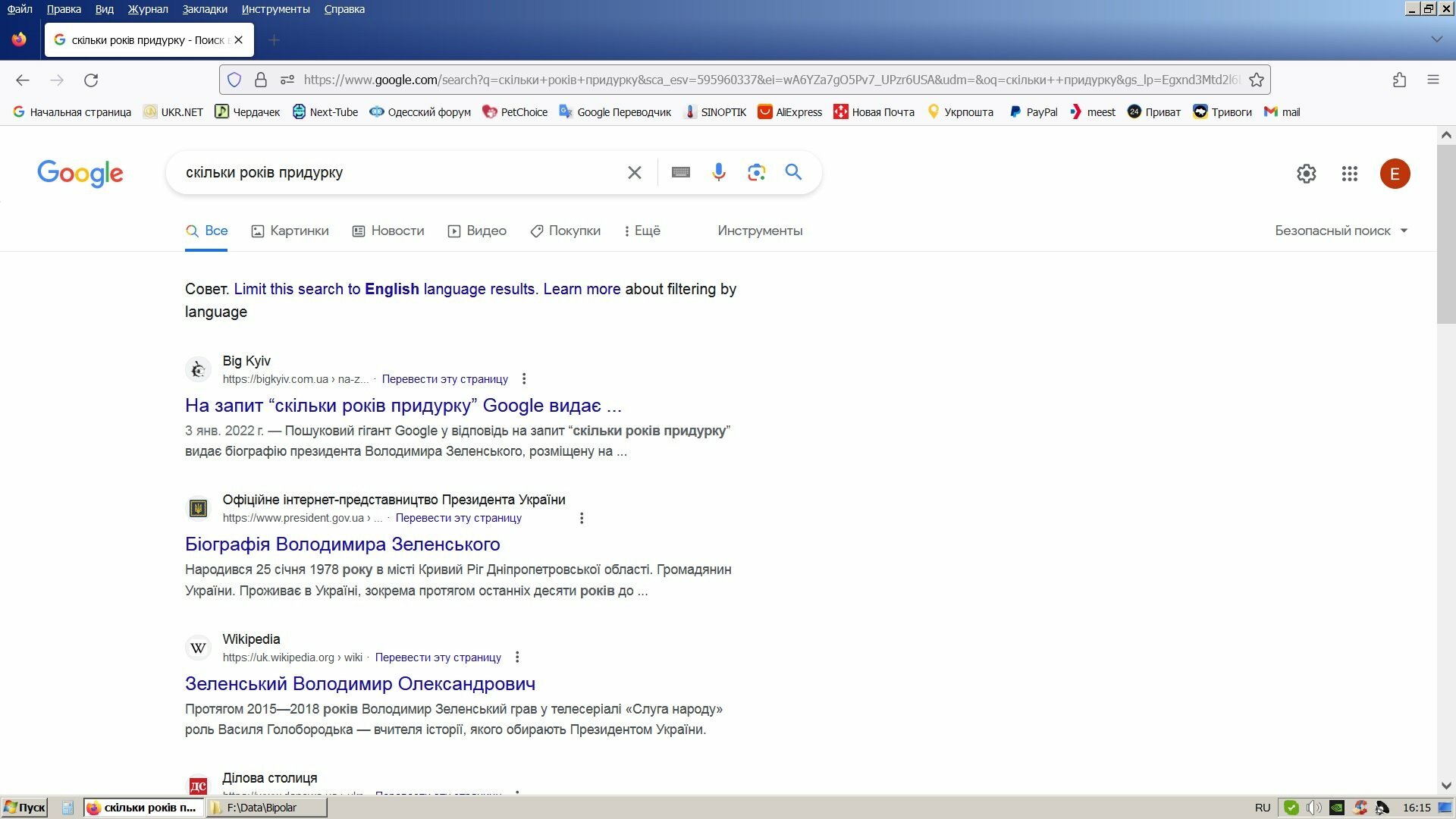Open the on-screen keyboard icon in search box
1456x819 pixels.
point(681,173)
